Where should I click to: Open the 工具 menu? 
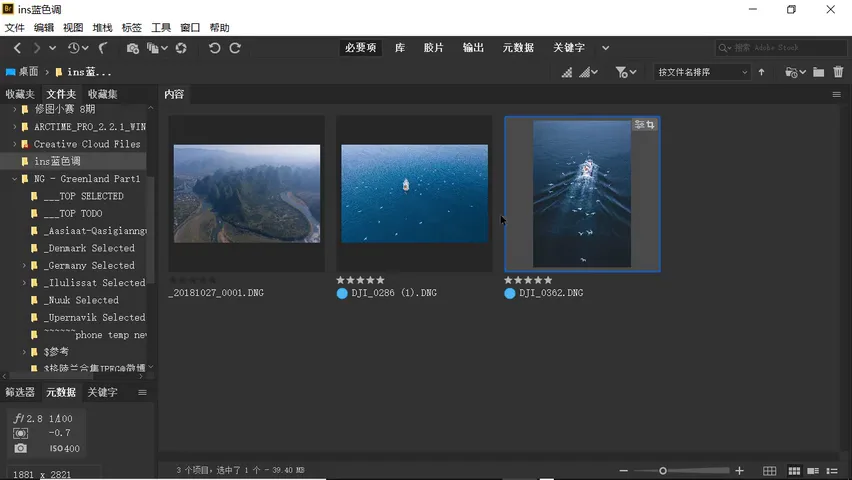pyautogui.click(x=161, y=28)
